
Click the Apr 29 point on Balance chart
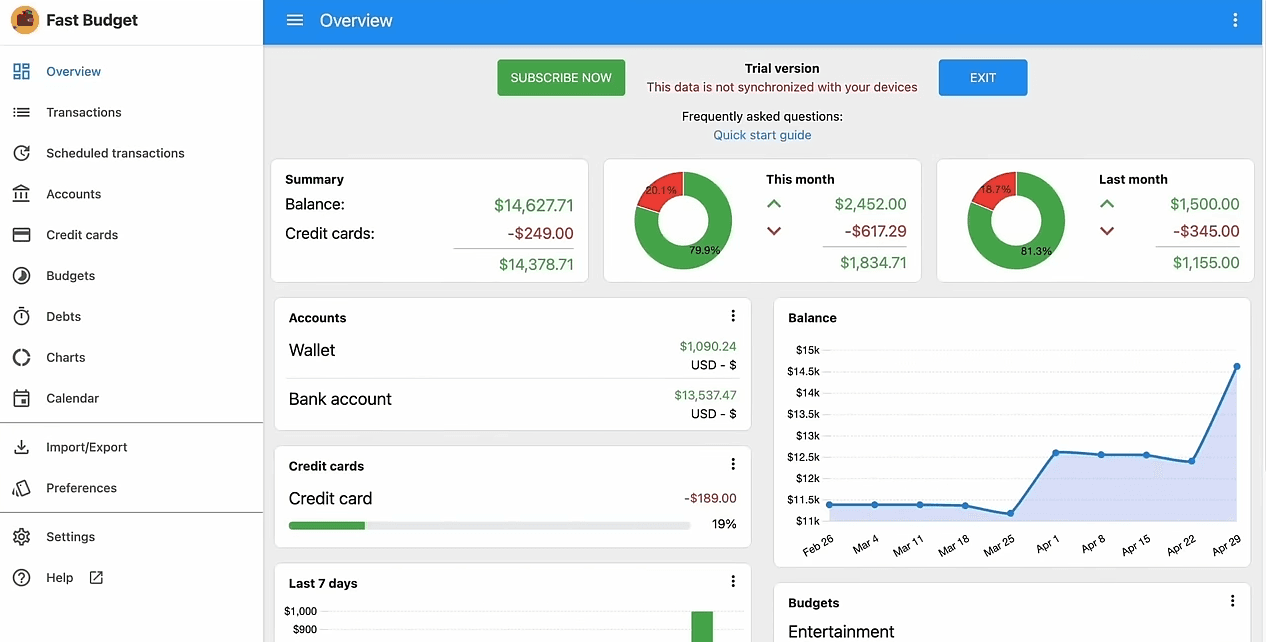click(1237, 367)
